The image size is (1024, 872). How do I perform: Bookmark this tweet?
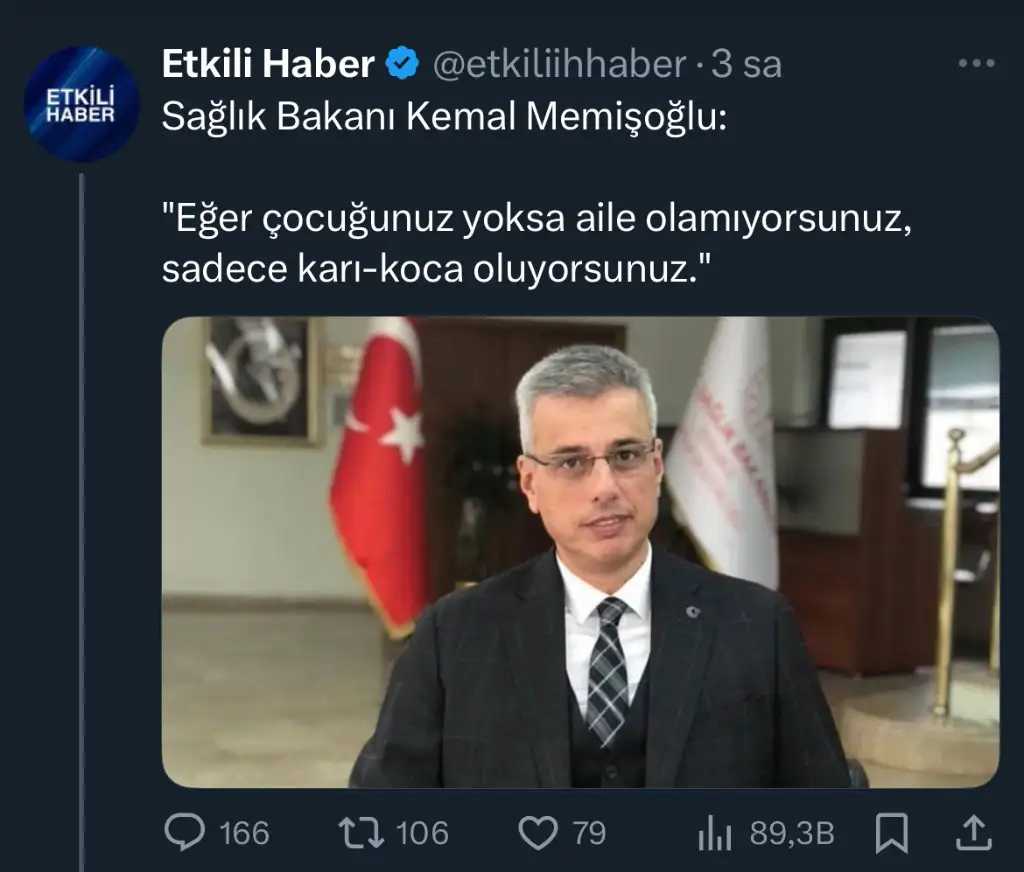(891, 833)
